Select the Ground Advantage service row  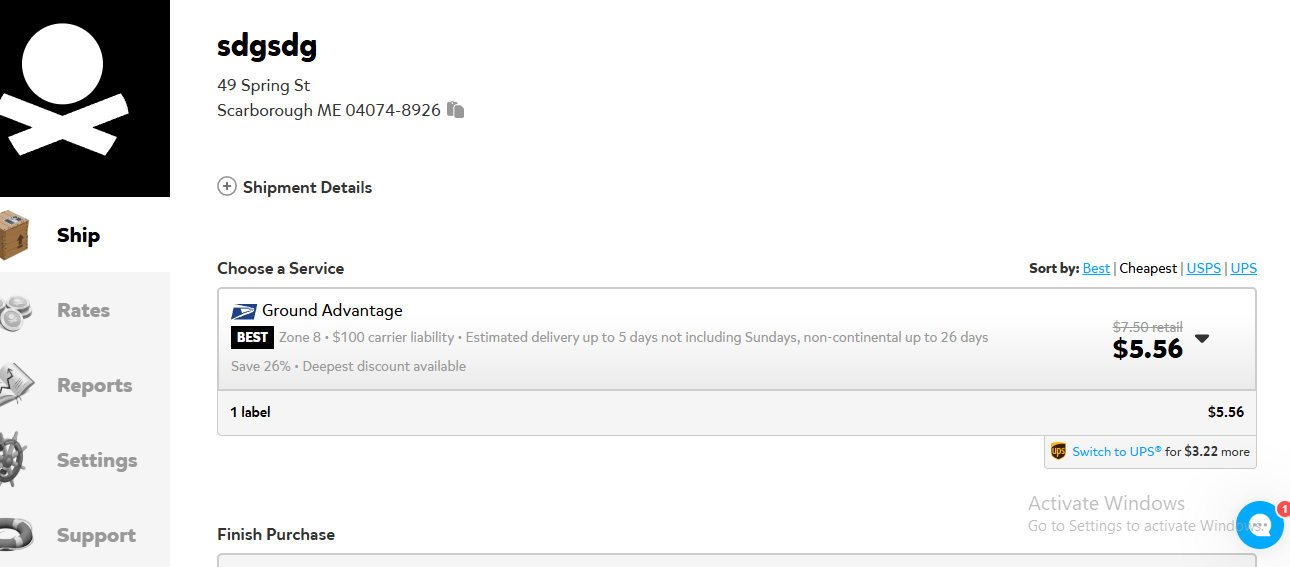[737, 339]
